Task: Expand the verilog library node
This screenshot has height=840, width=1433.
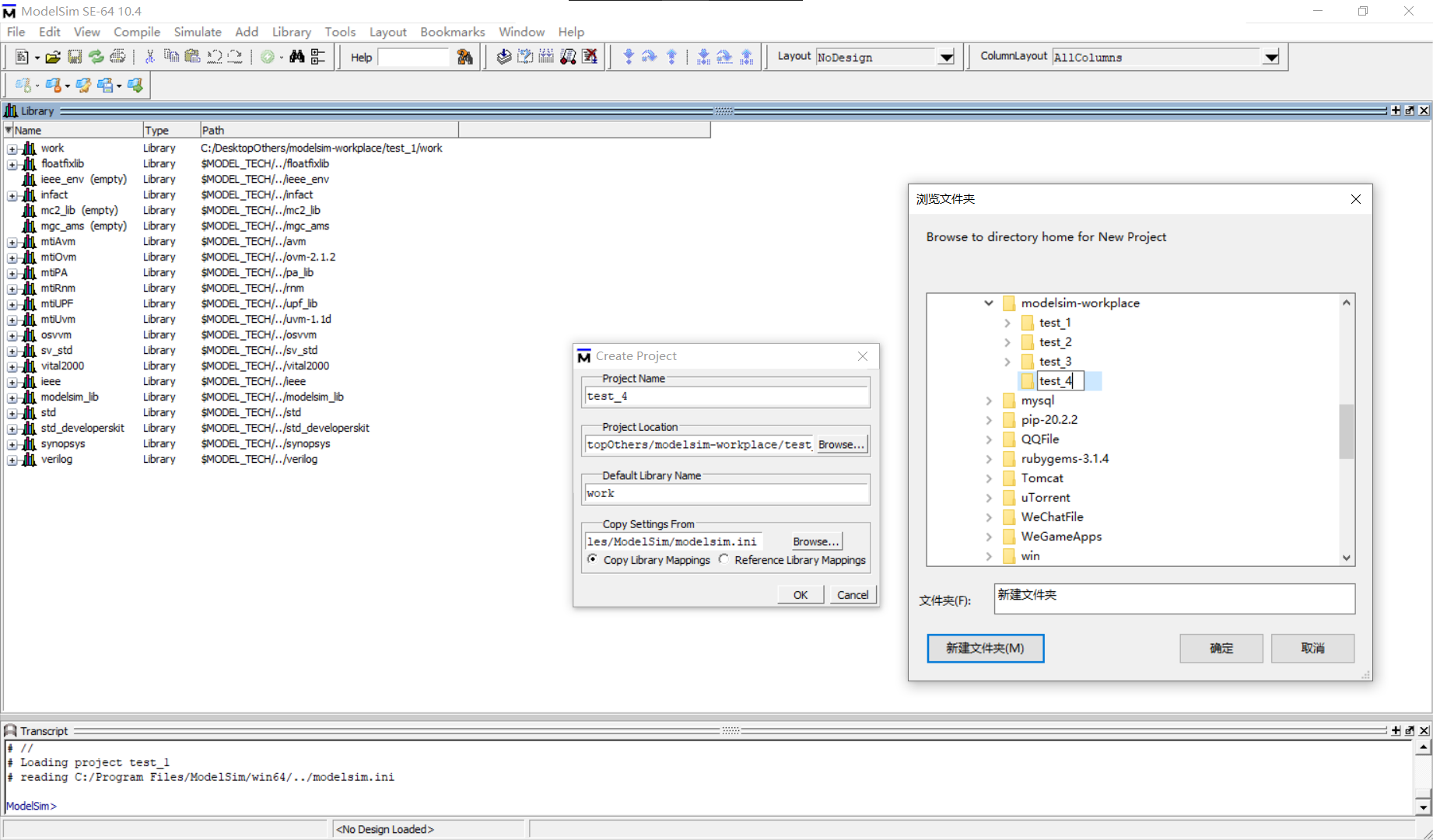Action: [x=12, y=460]
